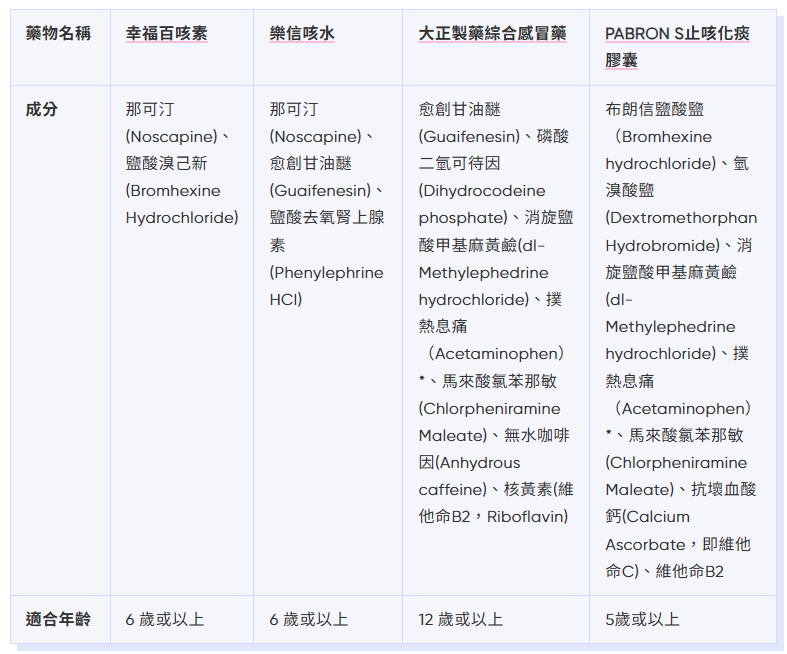Viewport: 787px width, 654px height.
Task: Click Bromhexine Hydrochloride in 幸福百咳素 ingredients
Action: point(181,204)
